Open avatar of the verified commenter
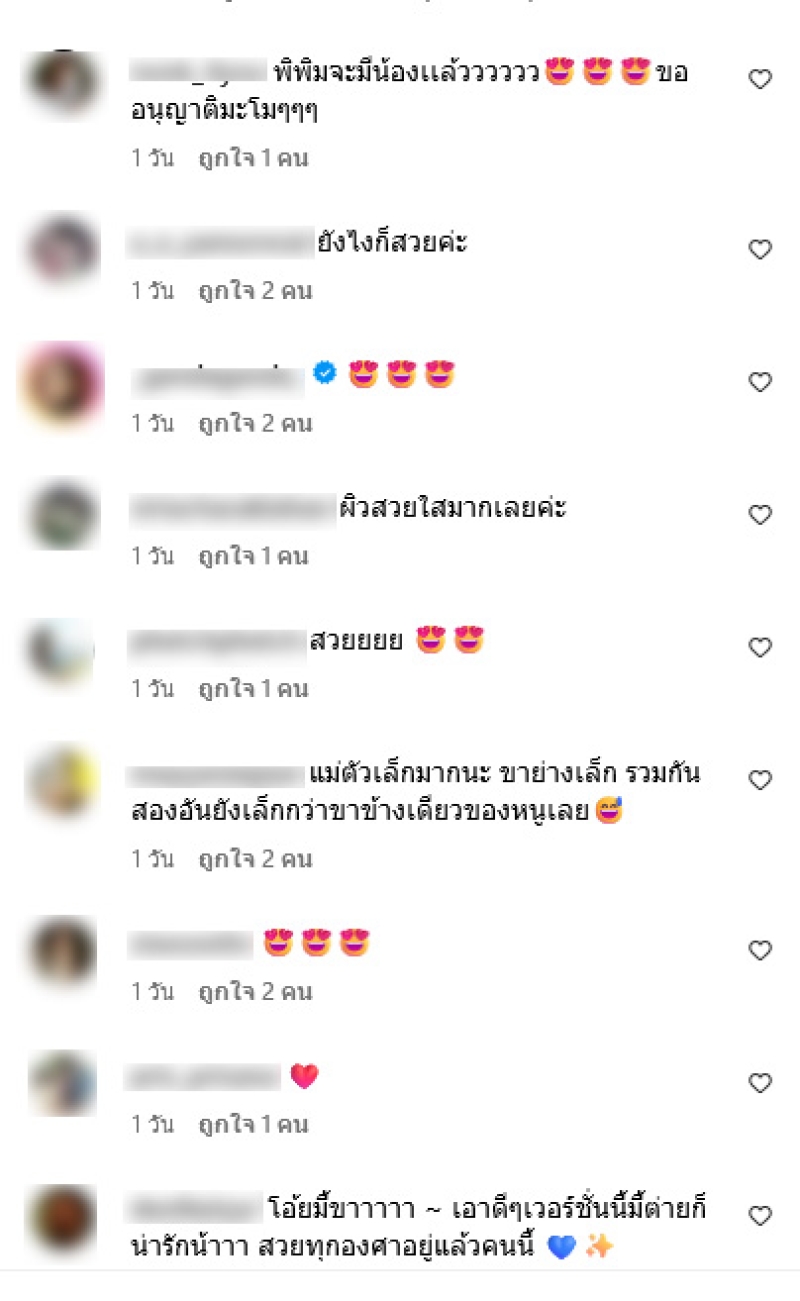Viewport: 800px width, 1301px height. coord(62,385)
